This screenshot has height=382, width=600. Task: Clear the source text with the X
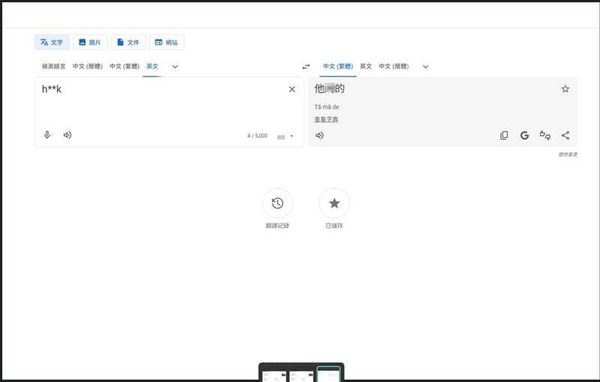click(292, 89)
